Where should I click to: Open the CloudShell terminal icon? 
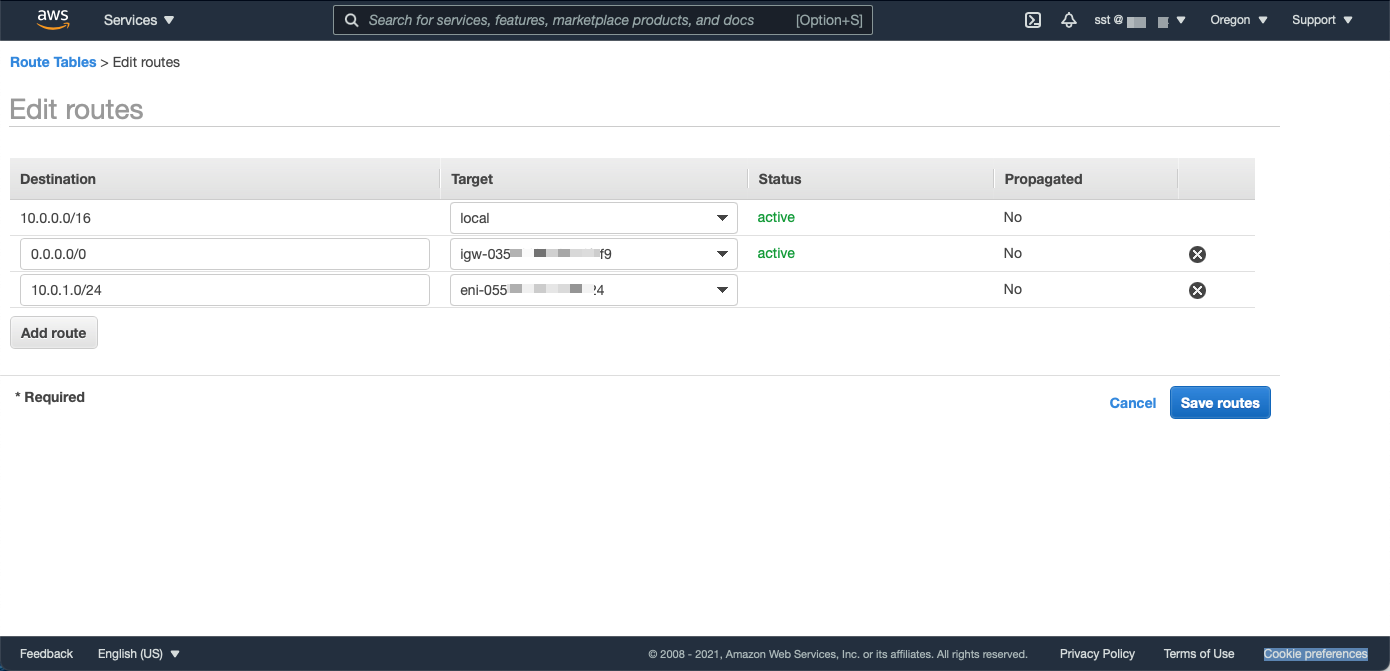click(1033, 20)
